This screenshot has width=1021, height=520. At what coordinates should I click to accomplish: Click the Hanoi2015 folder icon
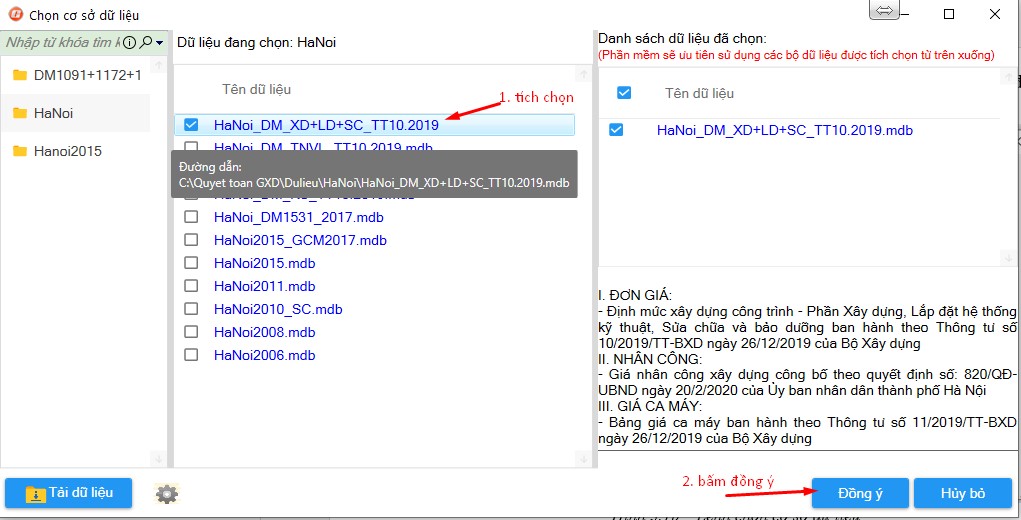tap(19, 151)
